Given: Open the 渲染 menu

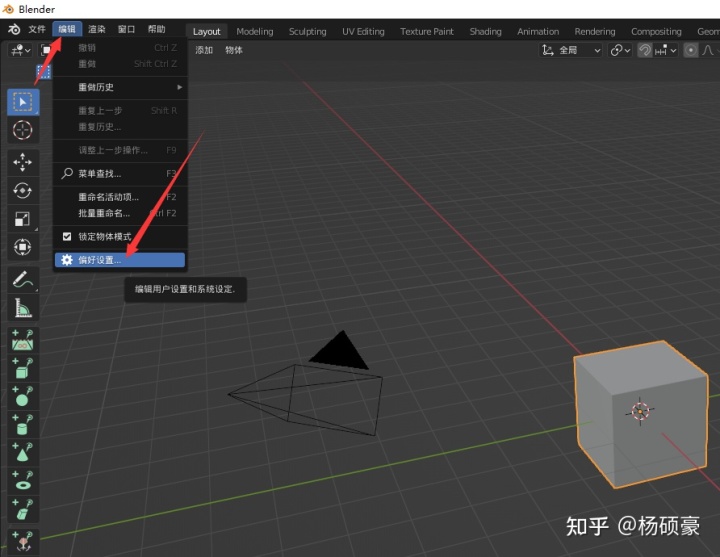Looking at the screenshot, I should pyautogui.click(x=97, y=29).
